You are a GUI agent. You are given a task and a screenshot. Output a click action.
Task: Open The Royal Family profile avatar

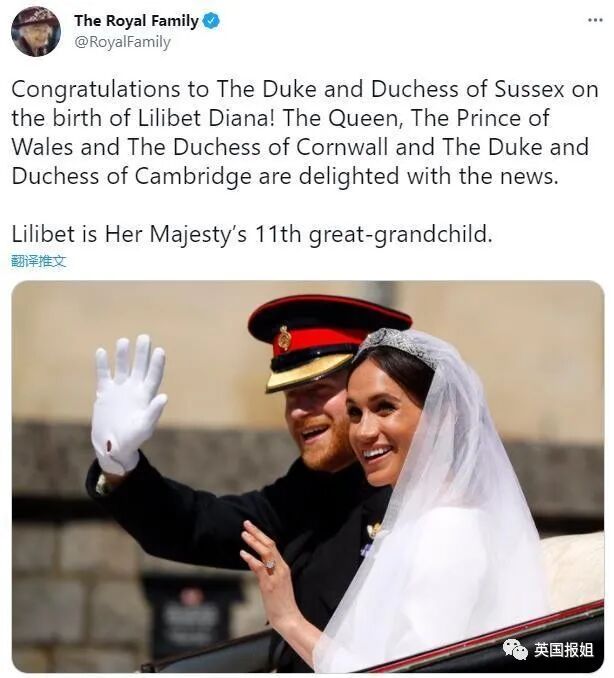36,31
